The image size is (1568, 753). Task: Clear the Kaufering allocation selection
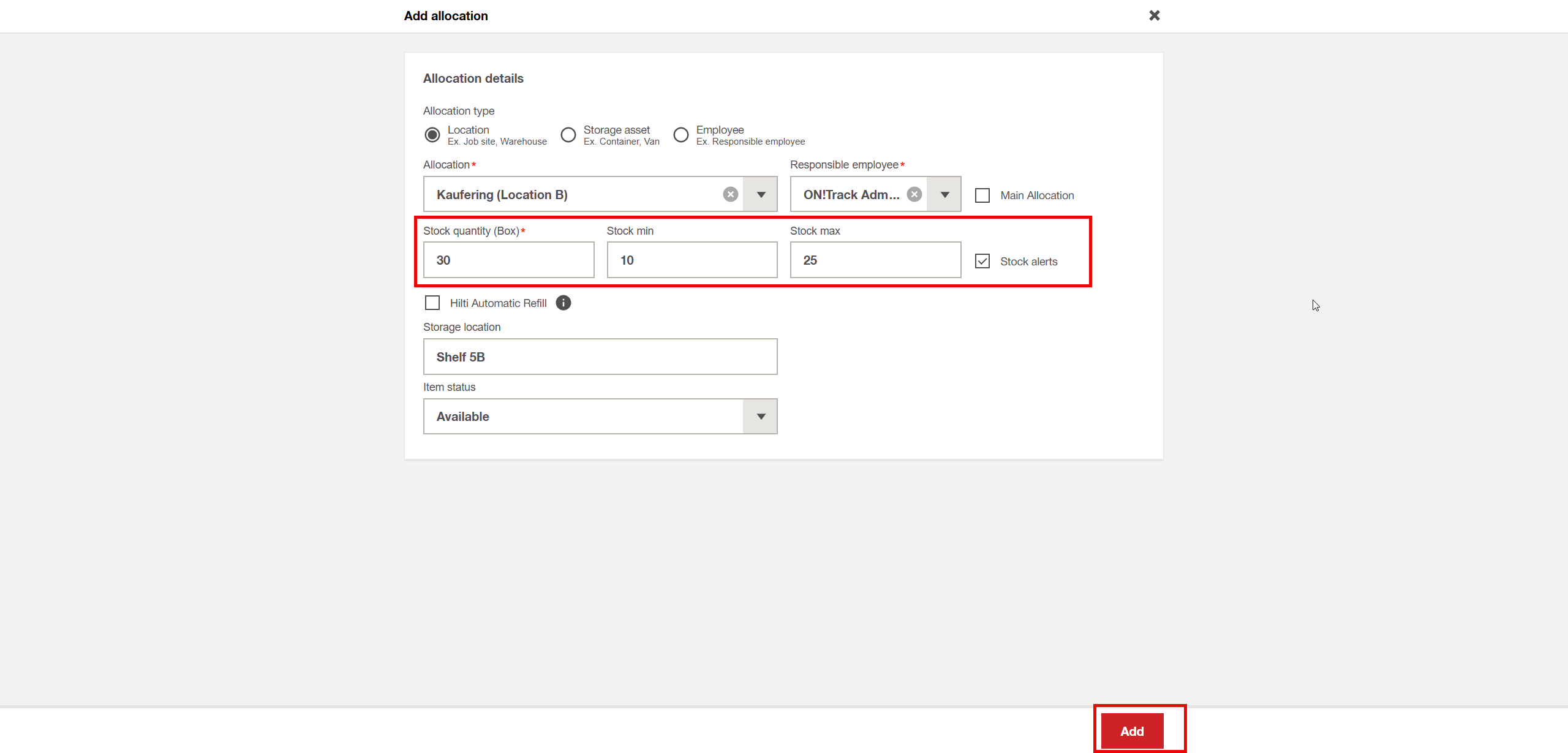click(x=730, y=194)
